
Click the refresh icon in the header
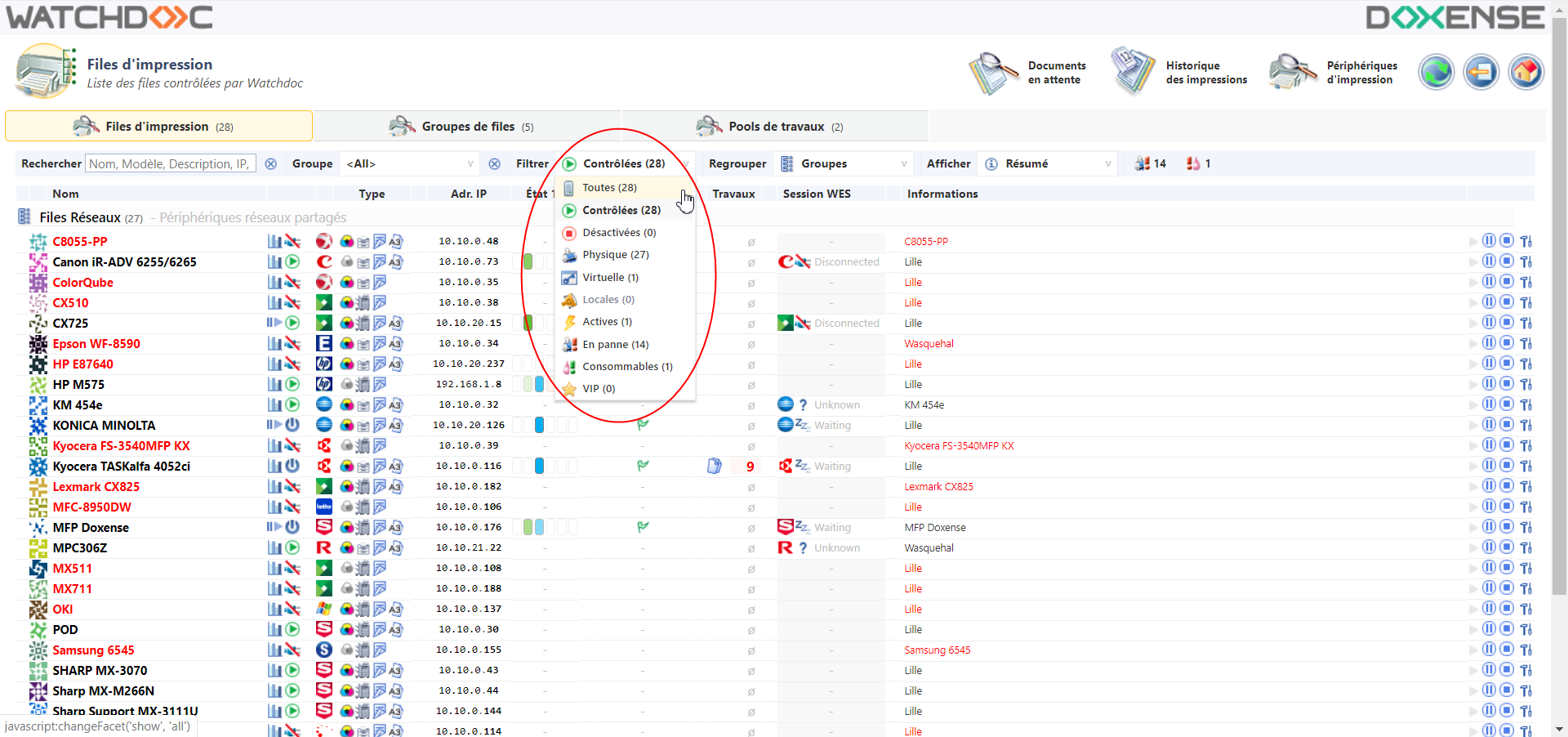click(x=1436, y=72)
